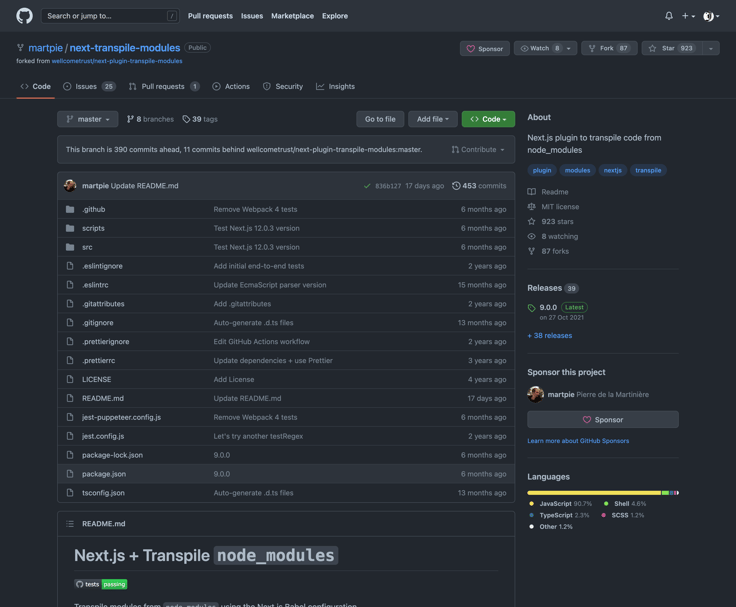Screen dimensions: 736x607
Task: Open commit 836b127
Action: 388,186
